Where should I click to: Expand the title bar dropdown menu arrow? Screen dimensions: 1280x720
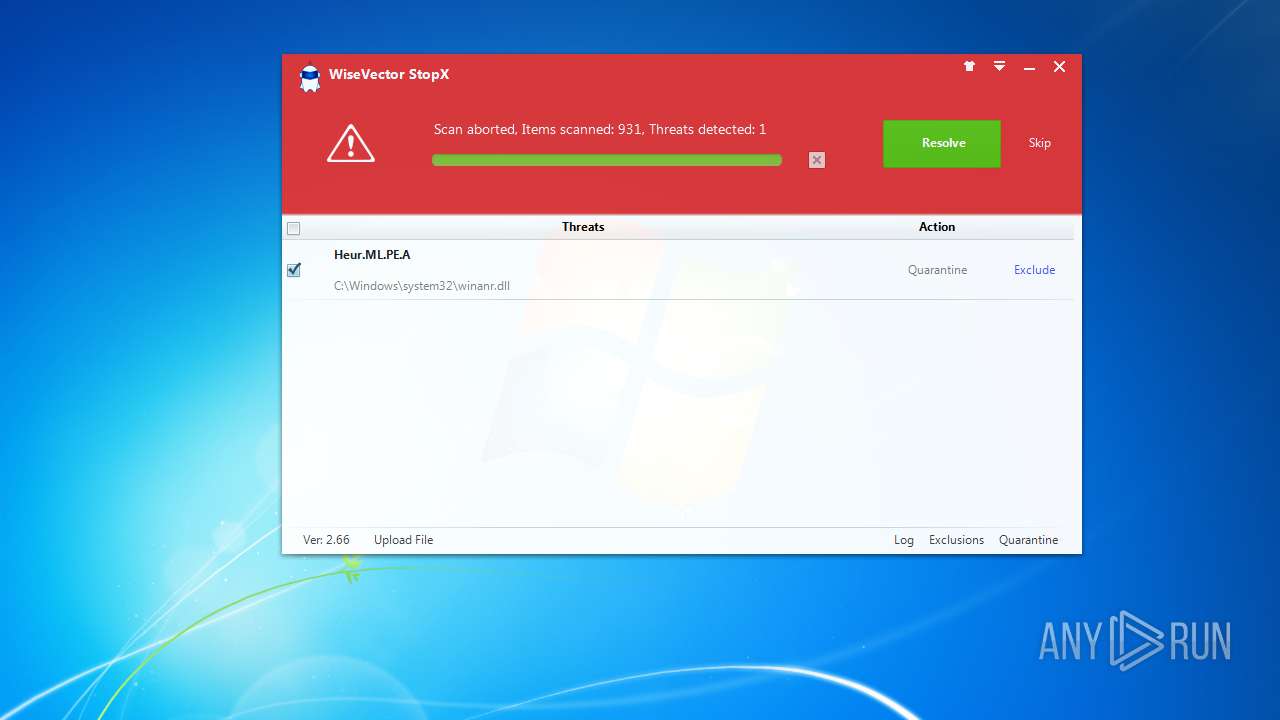(x=999, y=66)
